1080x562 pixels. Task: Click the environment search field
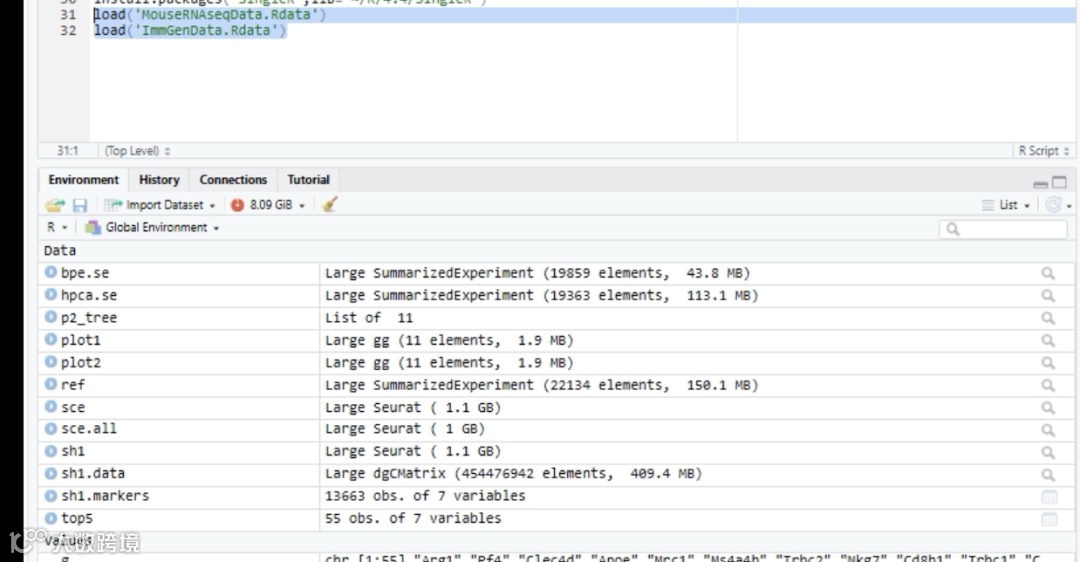click(1003, 229)
